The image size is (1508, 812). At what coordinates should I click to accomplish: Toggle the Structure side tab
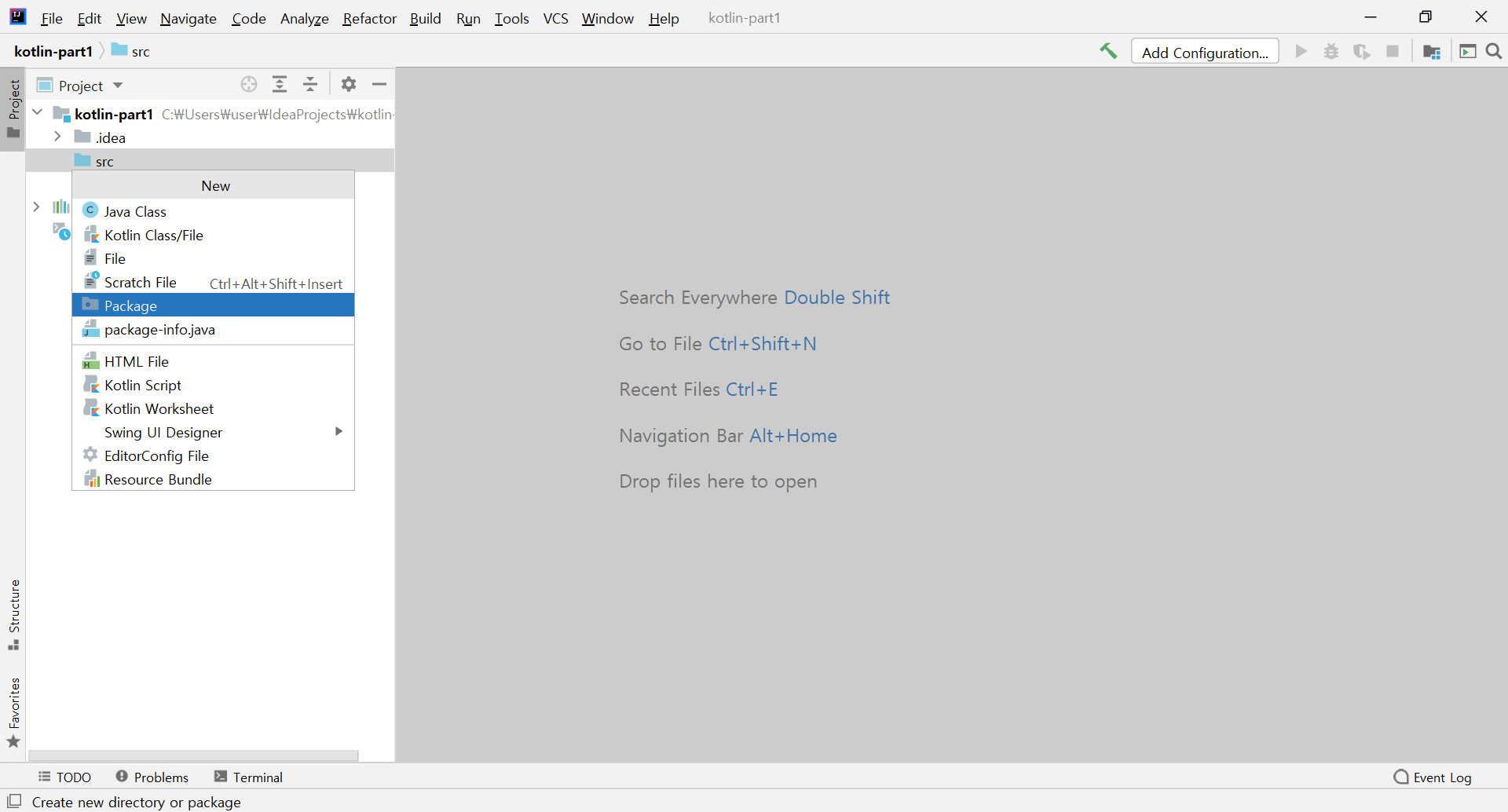pyautogui.click(x=13, y=615)
